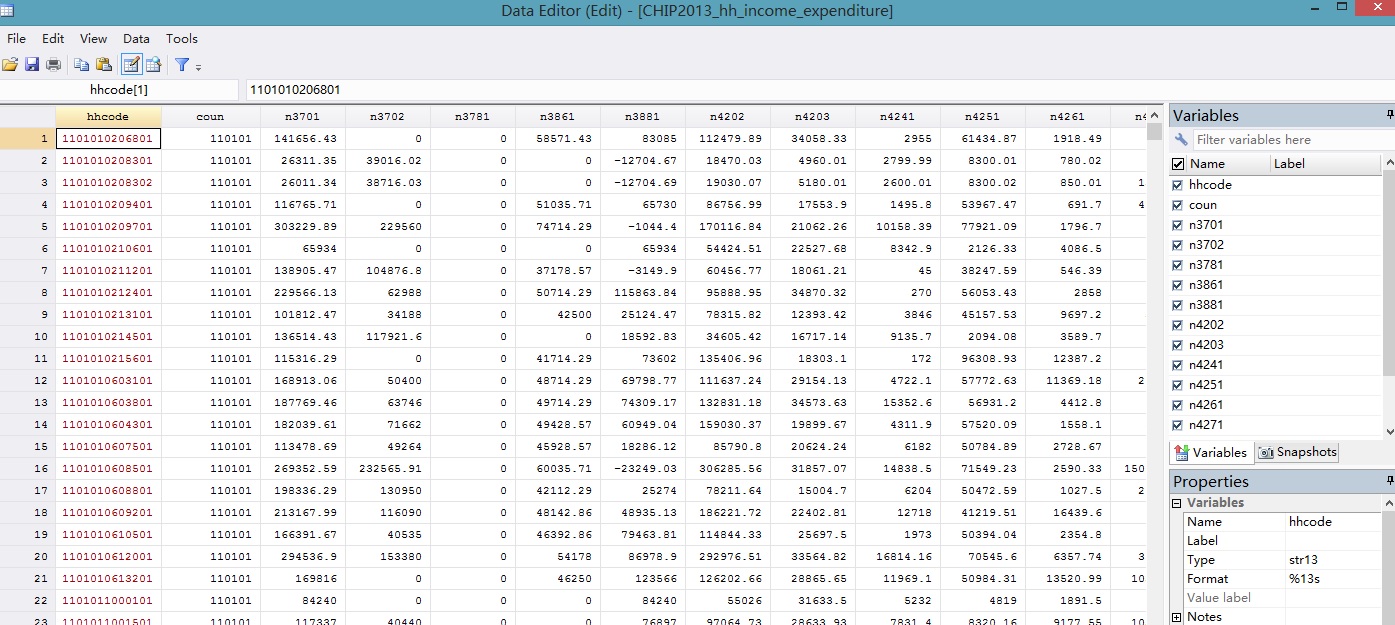Expand the Notes row in Properties
This screenshot has height=625, width=1395.
pyautogui.click(x=1177, y=617)
